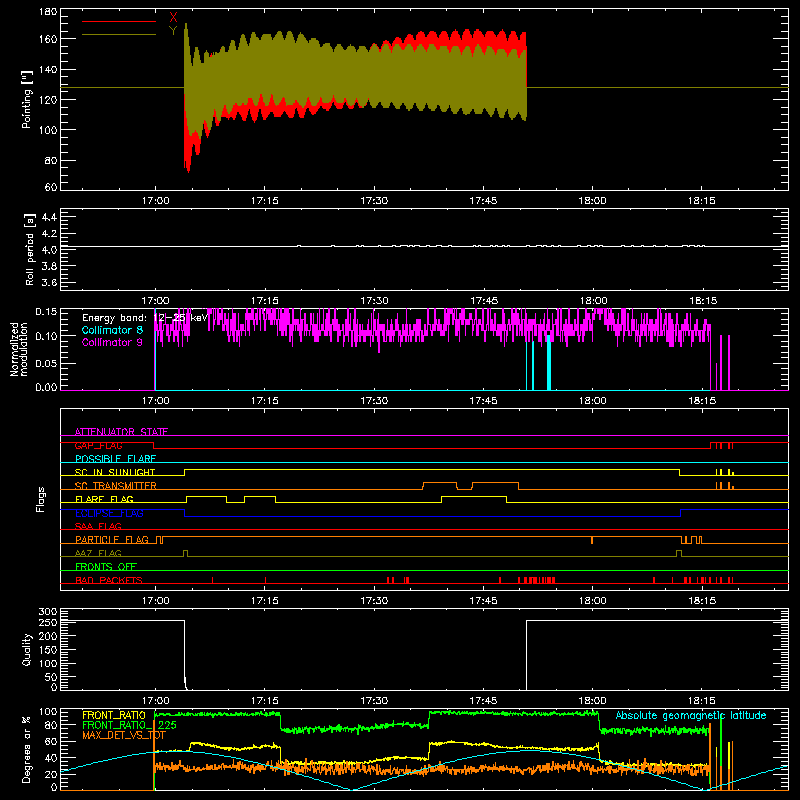Click the red legend line beside X
The width and height of the screenshot is (800, 800).
(x=119, y=21)
